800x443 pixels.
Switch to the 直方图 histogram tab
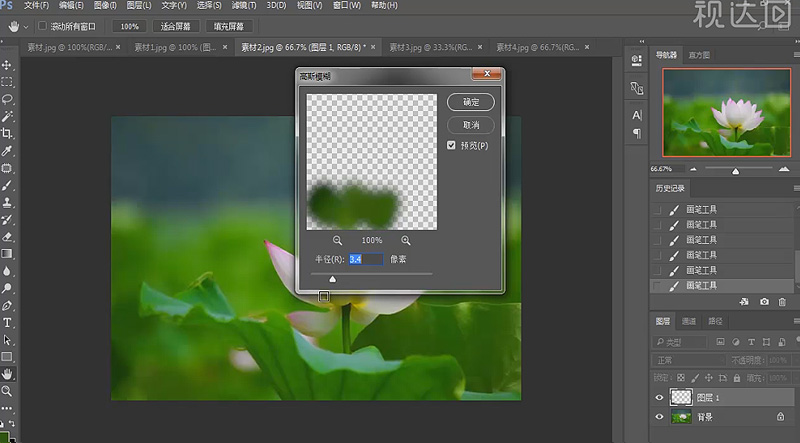click(699, 55)
